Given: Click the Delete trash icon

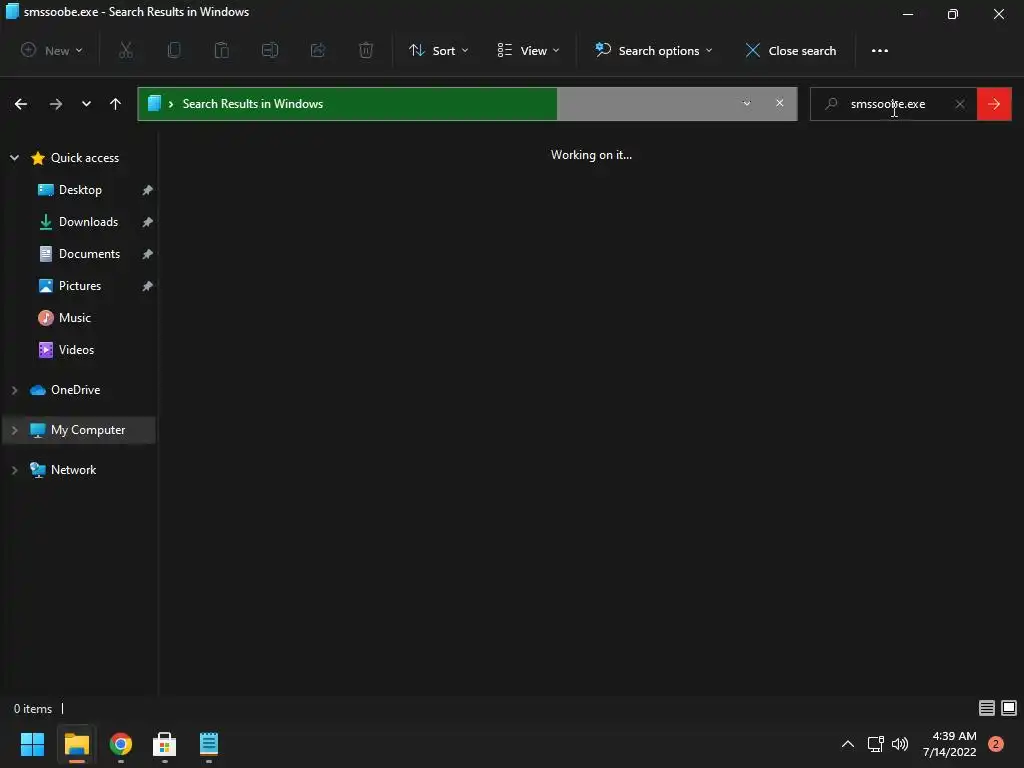Looking at the screenshot, I should pyautogui.click(x=366, y=50).
